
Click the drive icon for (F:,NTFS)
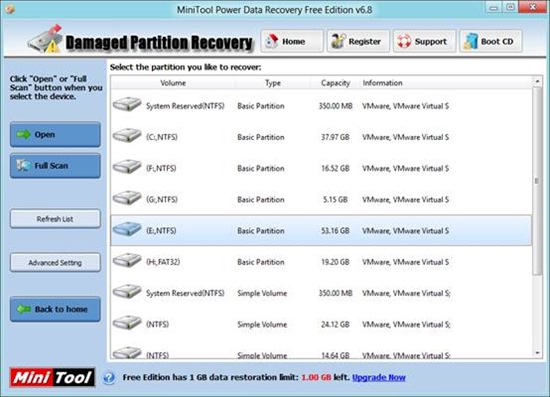coord(127,167)
